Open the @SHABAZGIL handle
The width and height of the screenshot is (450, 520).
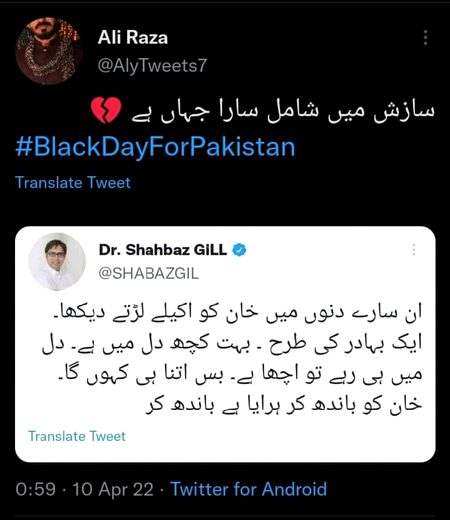tap(149, 274)
